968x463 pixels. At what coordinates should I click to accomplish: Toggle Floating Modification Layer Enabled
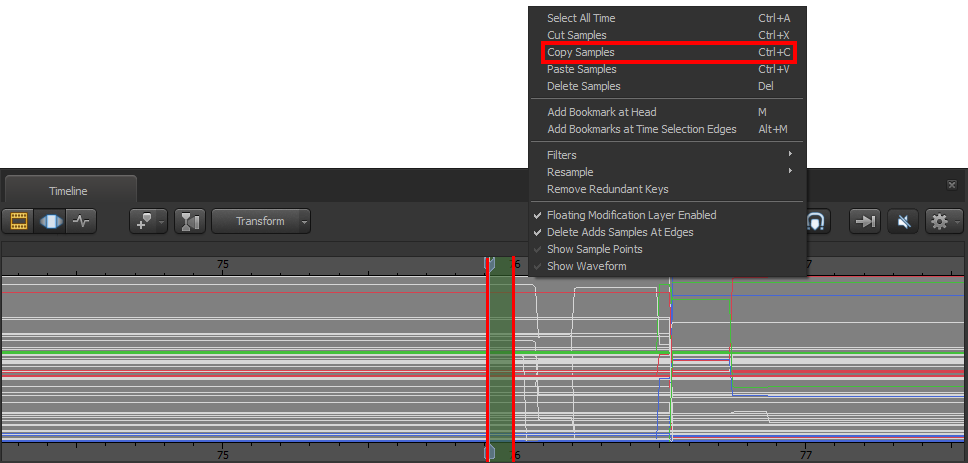pos(668,215)
